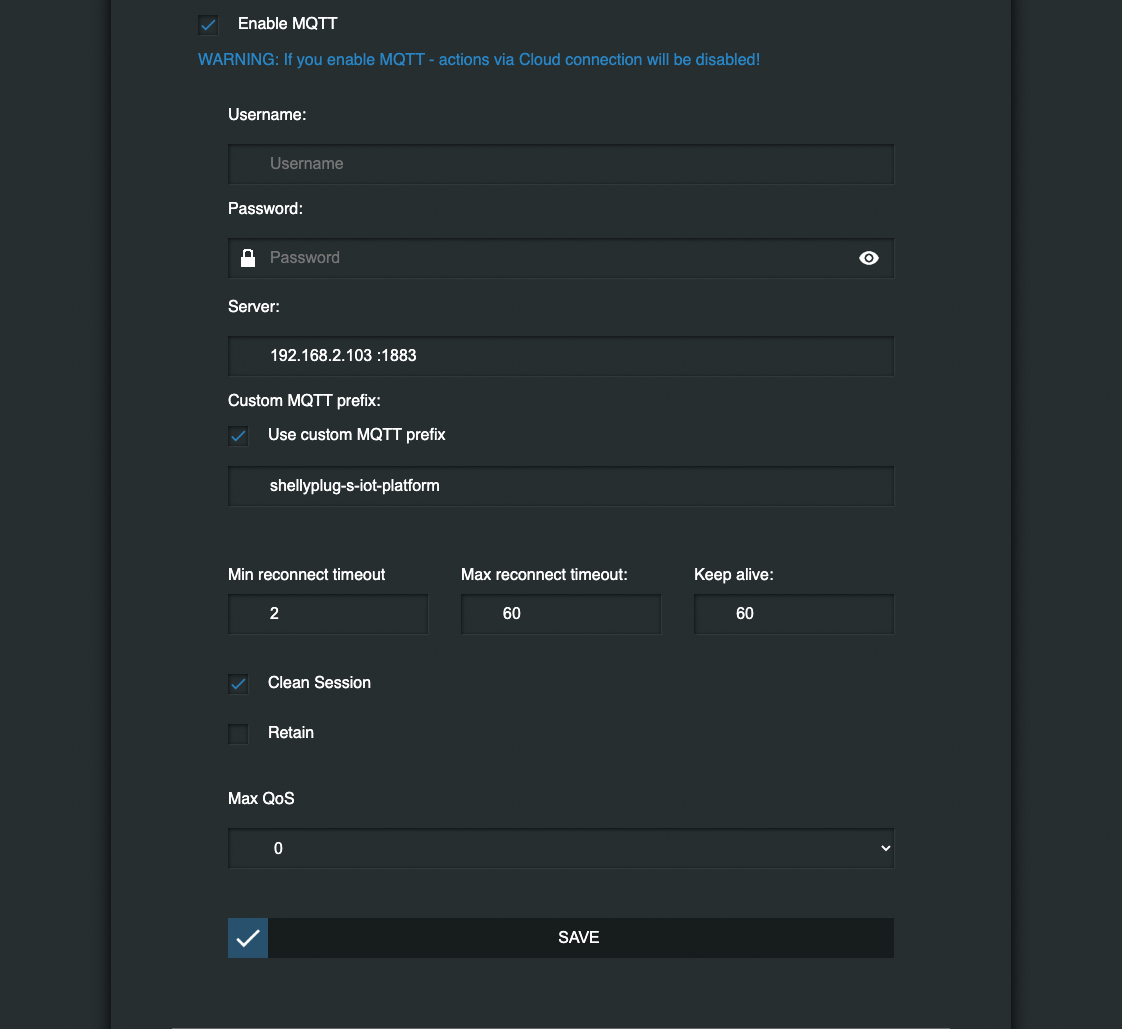Click the checkmark icon beside SAVE

pos(248,938)
